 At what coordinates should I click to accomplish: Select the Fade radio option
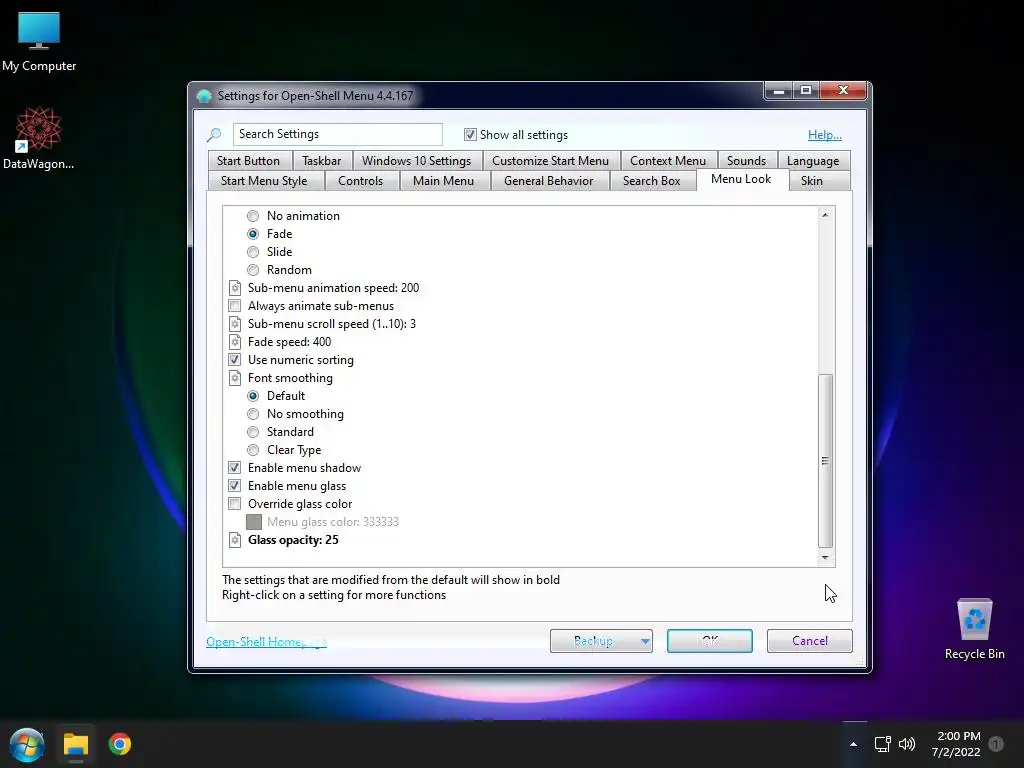pyautogui.click(x=253, y=234)
